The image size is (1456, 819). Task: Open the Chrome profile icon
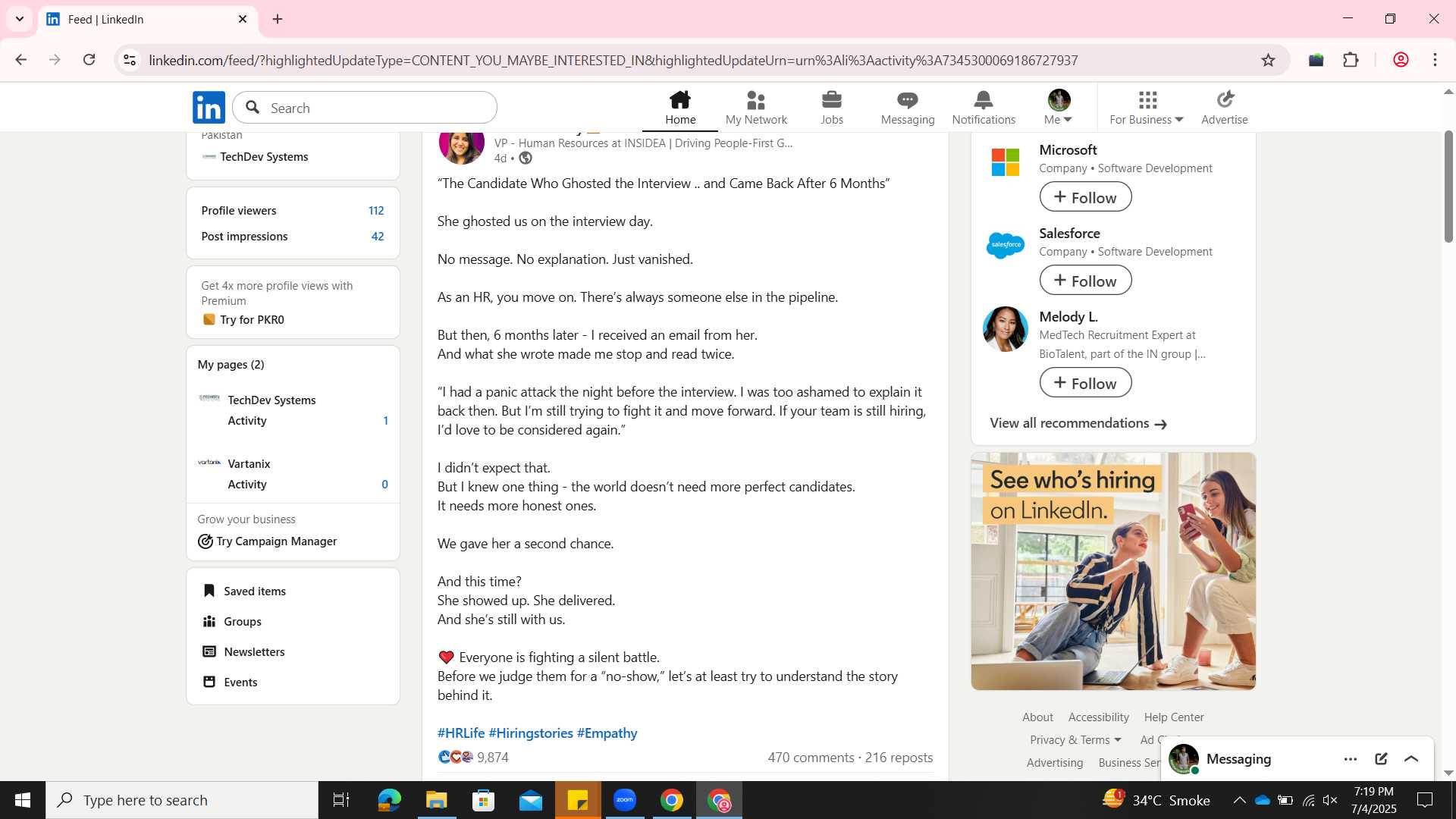click(x=1401, y=60)
